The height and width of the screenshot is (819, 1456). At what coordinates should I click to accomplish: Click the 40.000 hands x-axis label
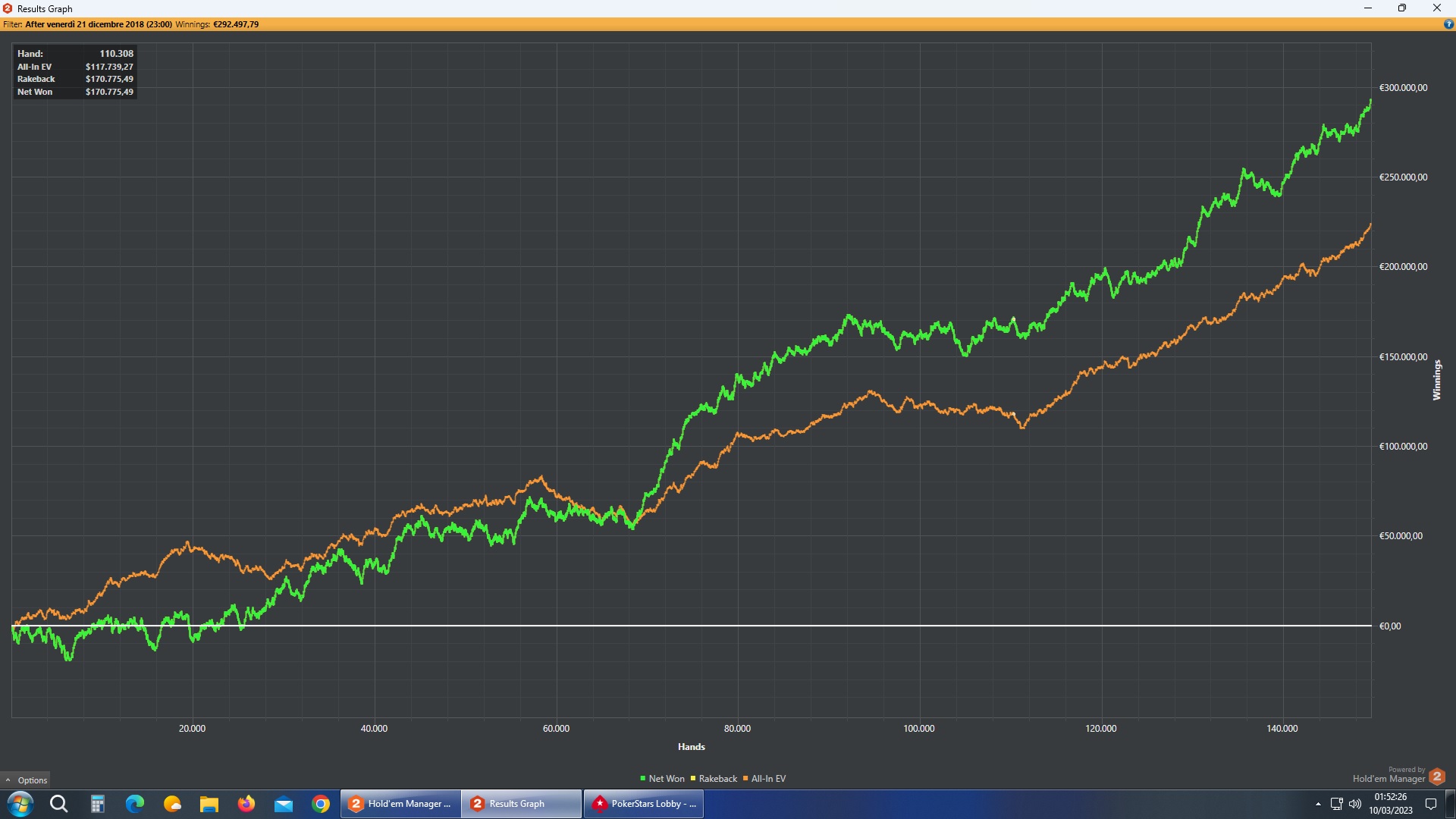[x=374, y=729]
